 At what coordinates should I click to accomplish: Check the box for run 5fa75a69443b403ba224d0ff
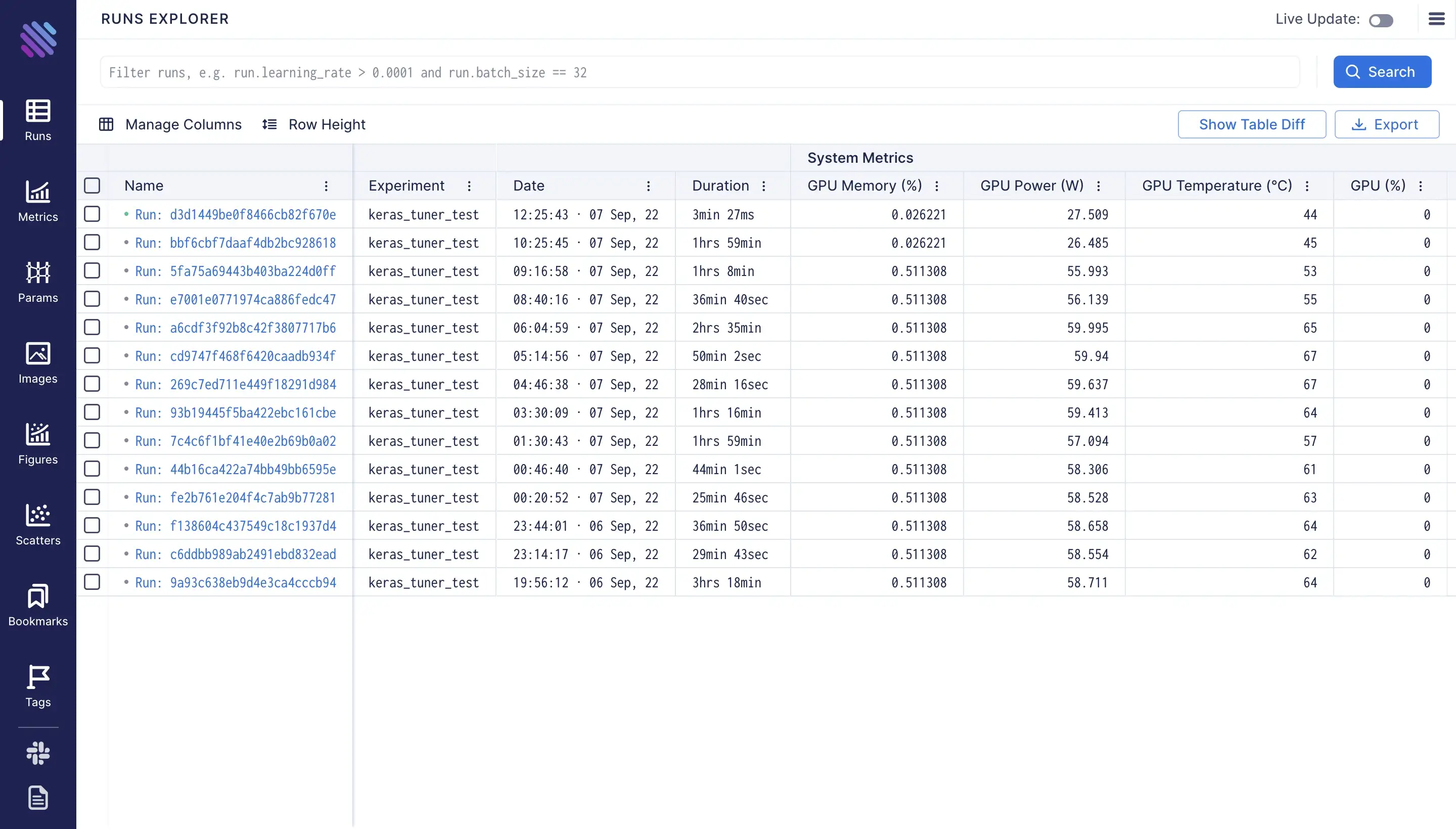[92, 270]
